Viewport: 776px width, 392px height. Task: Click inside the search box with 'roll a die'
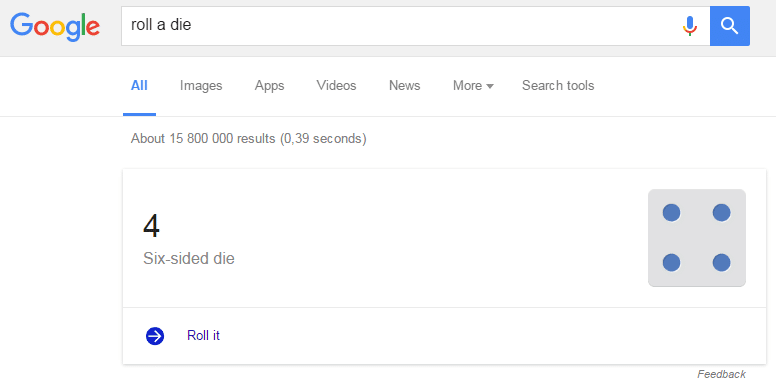tap(401, 26)
